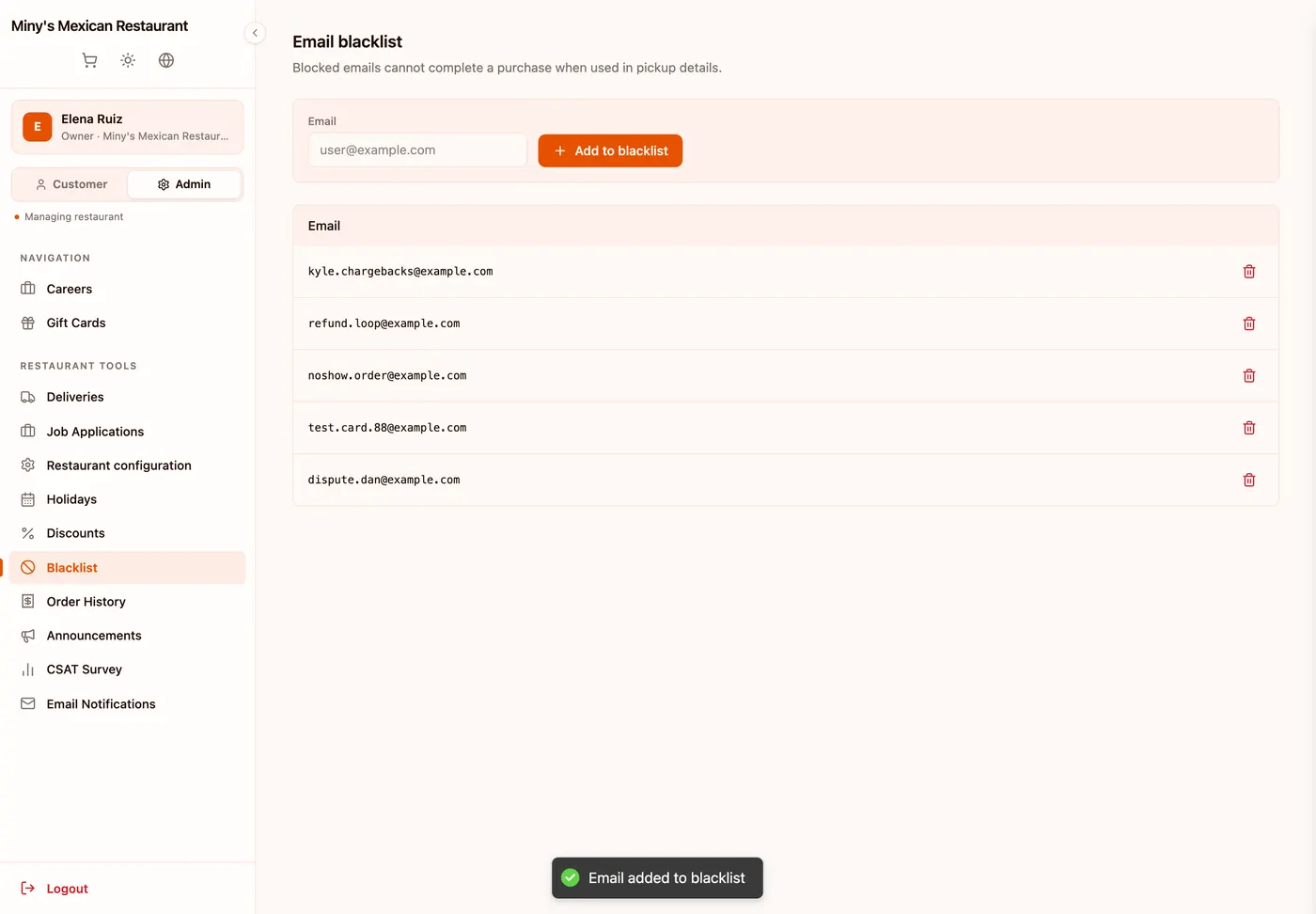
Task: Select refund.loop@example.com text
Action: coord(384,323)
